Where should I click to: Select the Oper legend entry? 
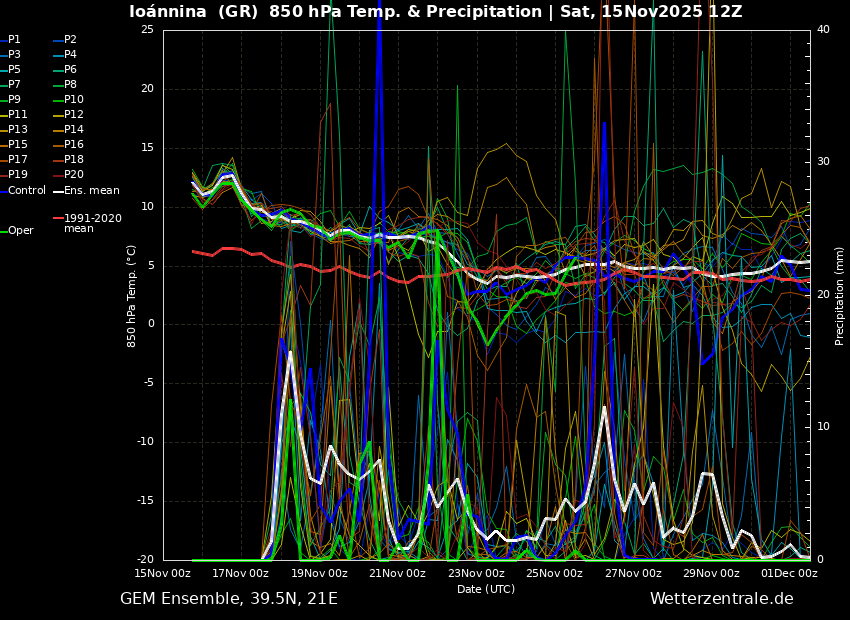pyautogui.click(x=20, y=231)
